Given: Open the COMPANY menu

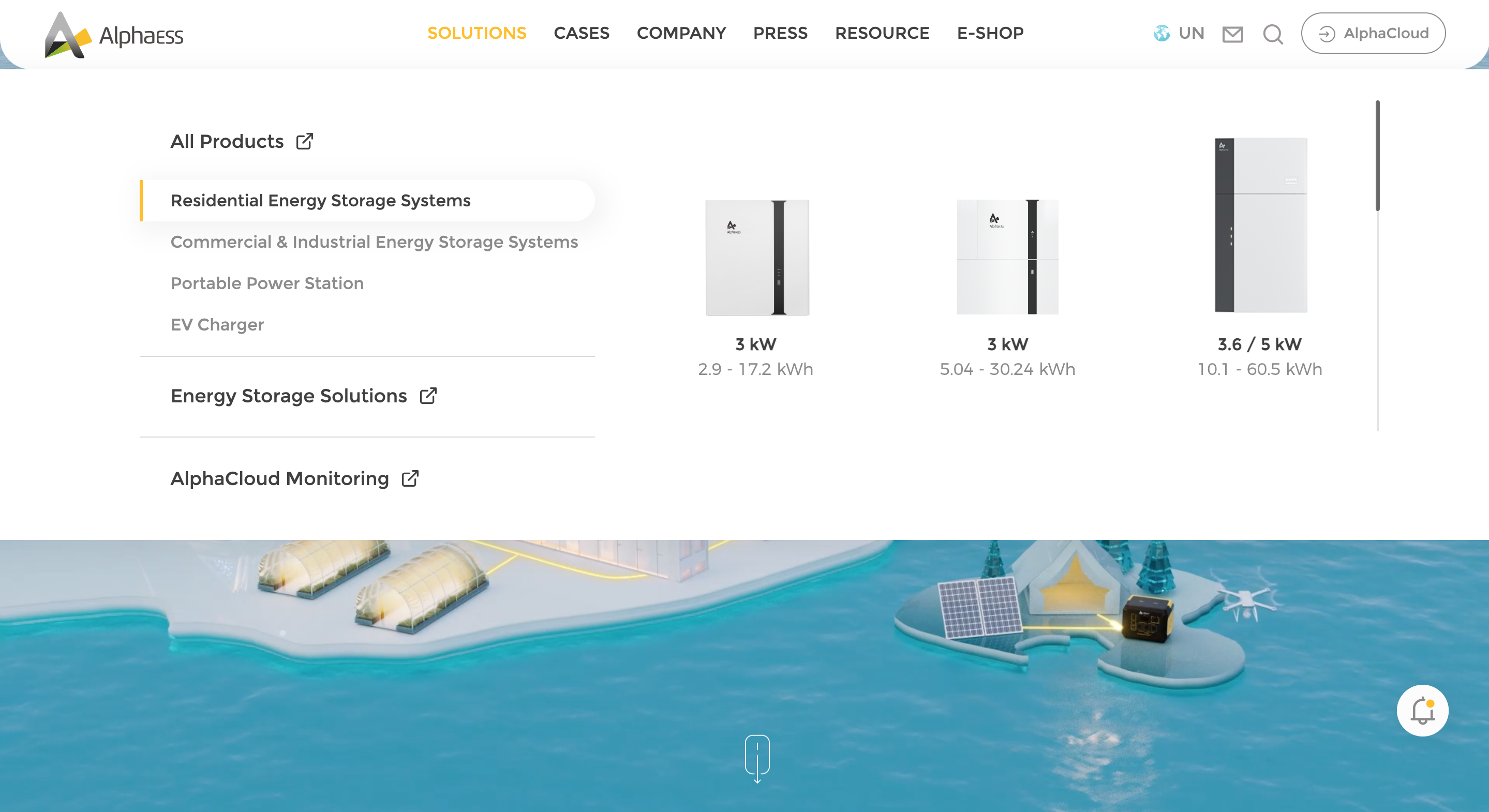Looking at the screenshot, I should click(x=681, y=33).
